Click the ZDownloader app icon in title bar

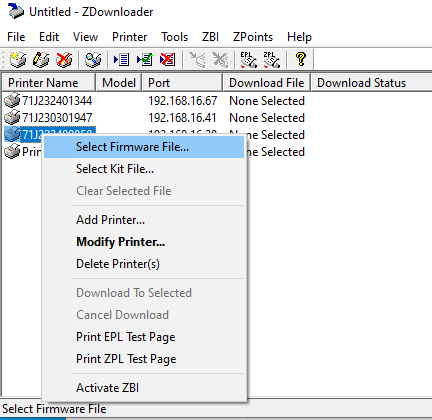click(15, 11)
